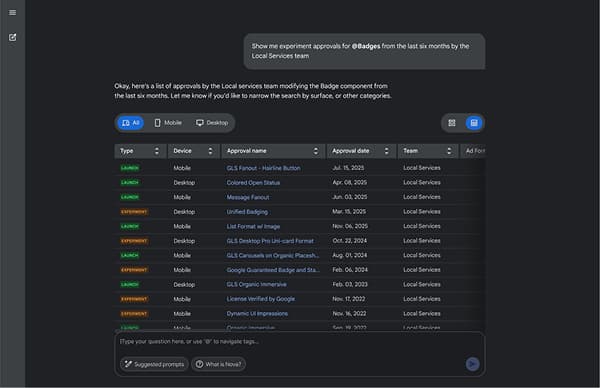Filter results to Desktop
The image size is (600, 388).
point(212,123)
